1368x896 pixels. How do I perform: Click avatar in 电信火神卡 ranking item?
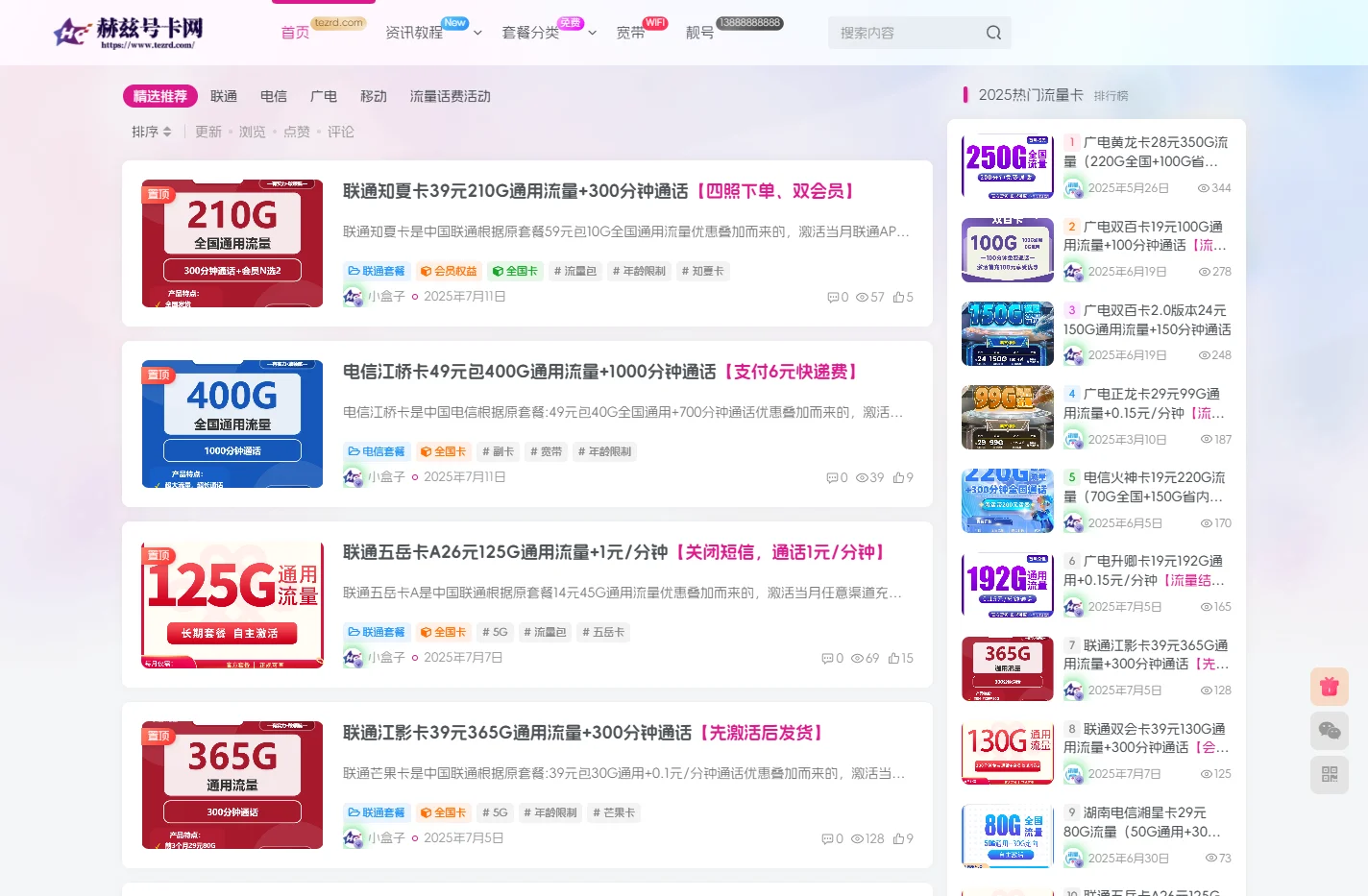(x=1074, y=523)
